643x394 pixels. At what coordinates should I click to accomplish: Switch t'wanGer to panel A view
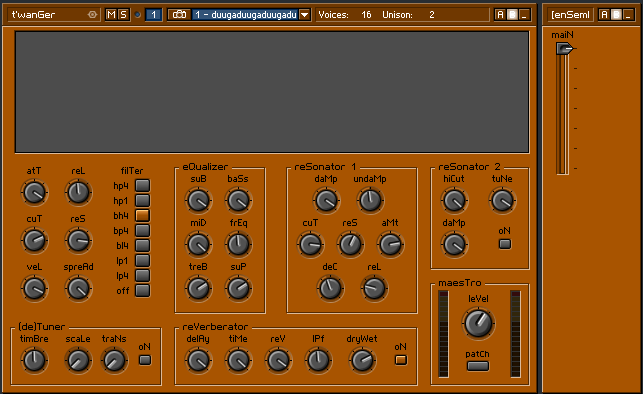click(x=500, y=15)
